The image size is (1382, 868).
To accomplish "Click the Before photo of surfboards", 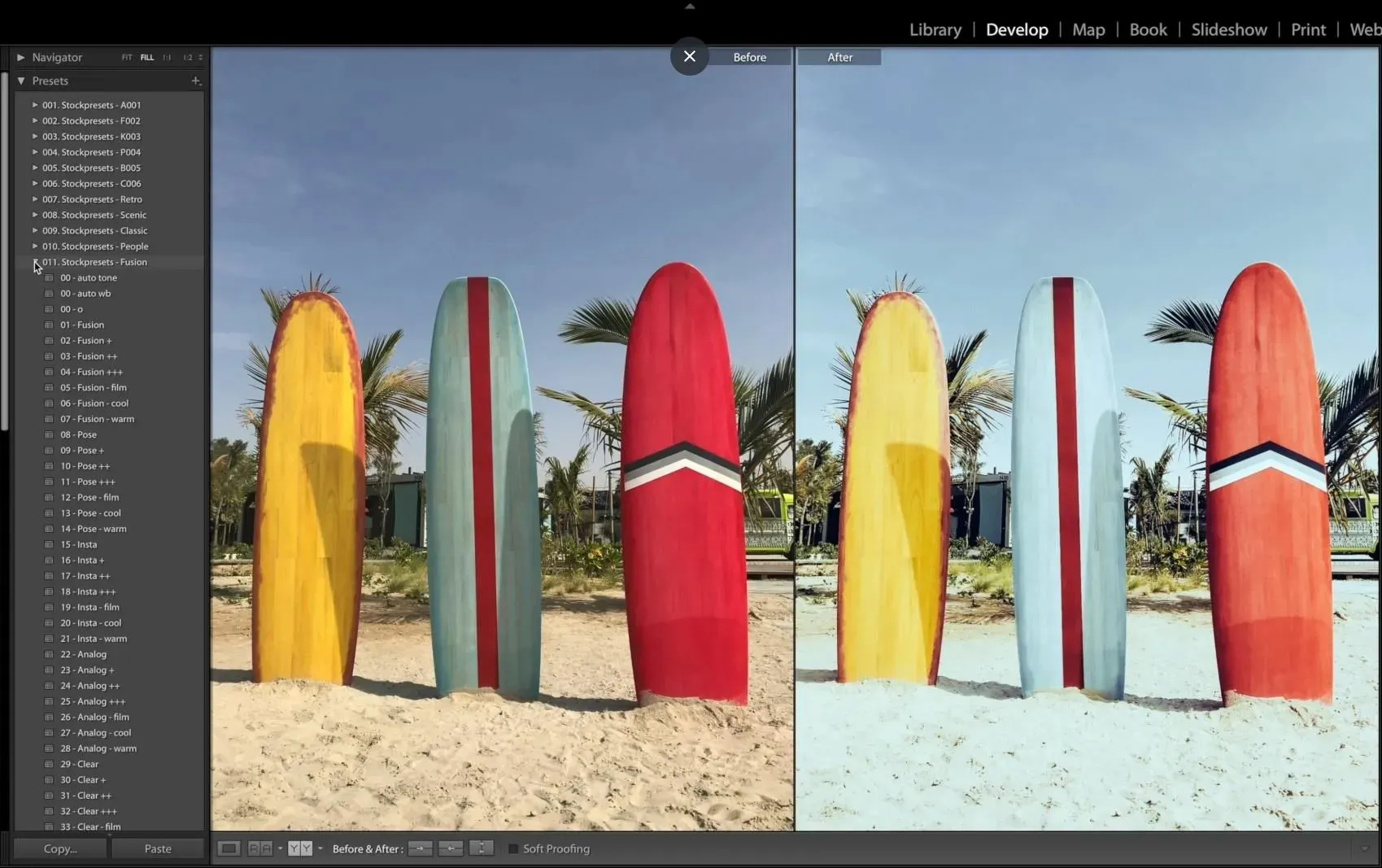I will (502, 439).
